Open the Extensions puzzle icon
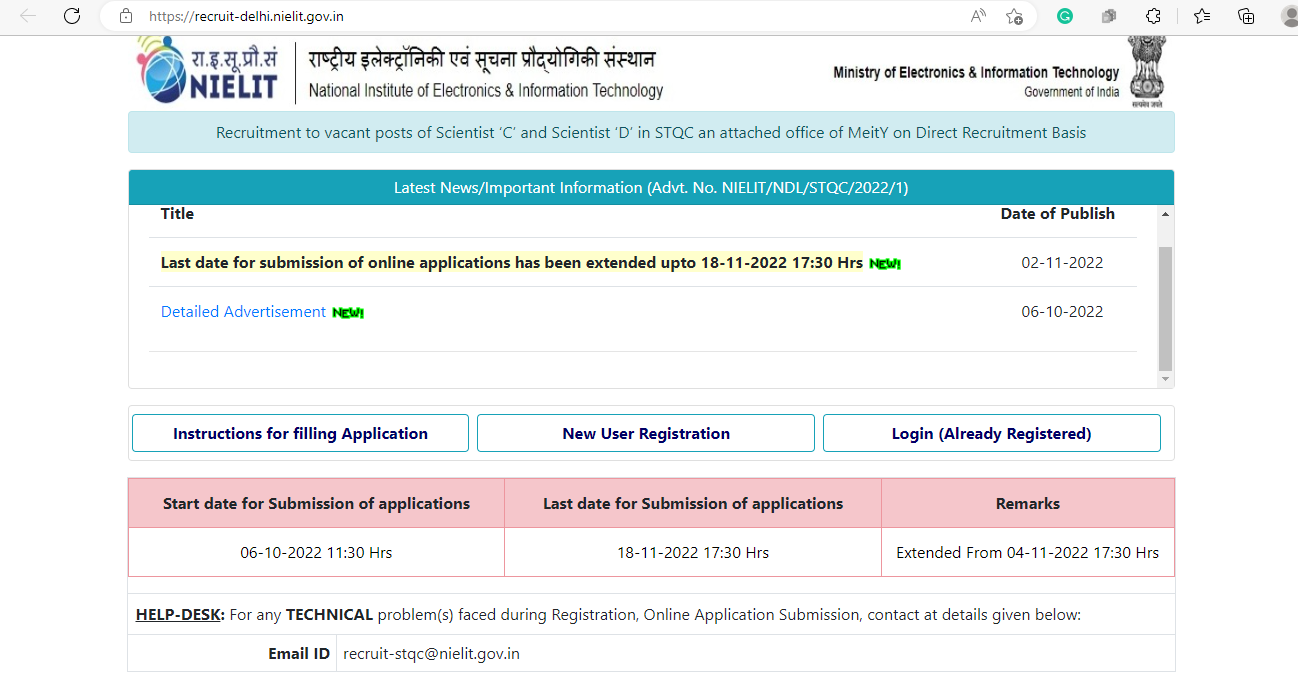This screenshot has width=1298, height=682. pyautogui.click(x=1153, y=16)
